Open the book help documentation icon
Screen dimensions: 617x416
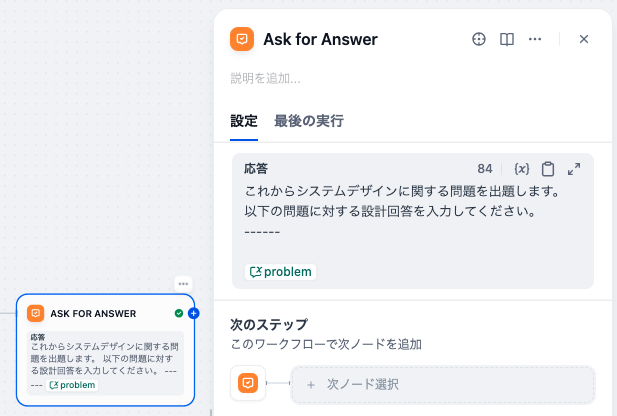pyautogui.click(x=506, y=39)
